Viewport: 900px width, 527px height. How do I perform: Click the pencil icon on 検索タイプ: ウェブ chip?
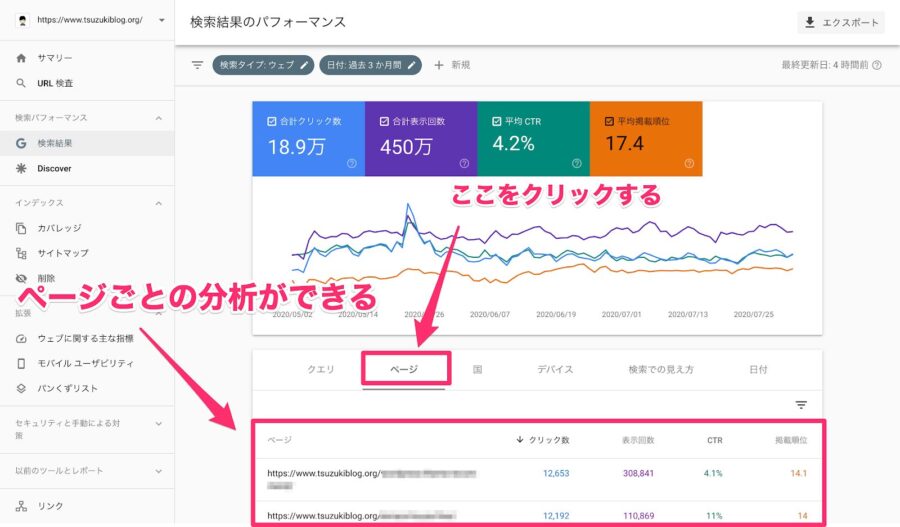click(x=304, y=65)
